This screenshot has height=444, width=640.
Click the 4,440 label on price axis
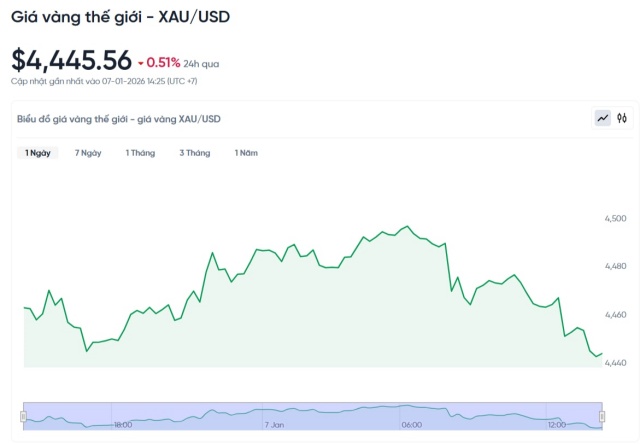point(616,362)
